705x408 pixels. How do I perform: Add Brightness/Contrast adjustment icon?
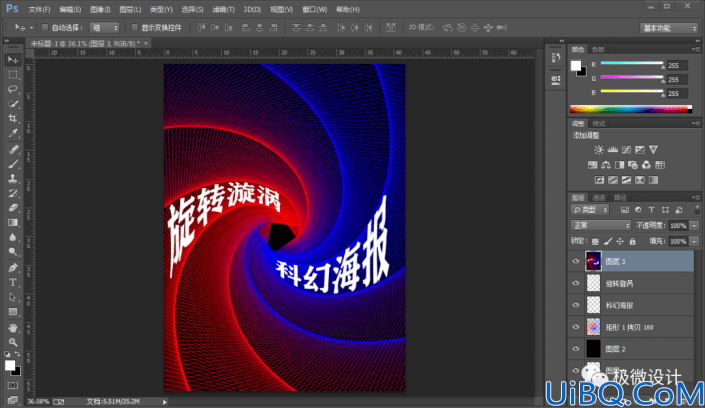598,150
